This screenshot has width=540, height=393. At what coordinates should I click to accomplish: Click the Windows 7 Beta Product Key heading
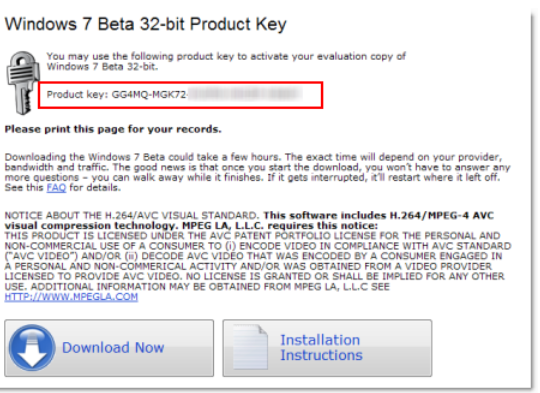coord(145,24)
